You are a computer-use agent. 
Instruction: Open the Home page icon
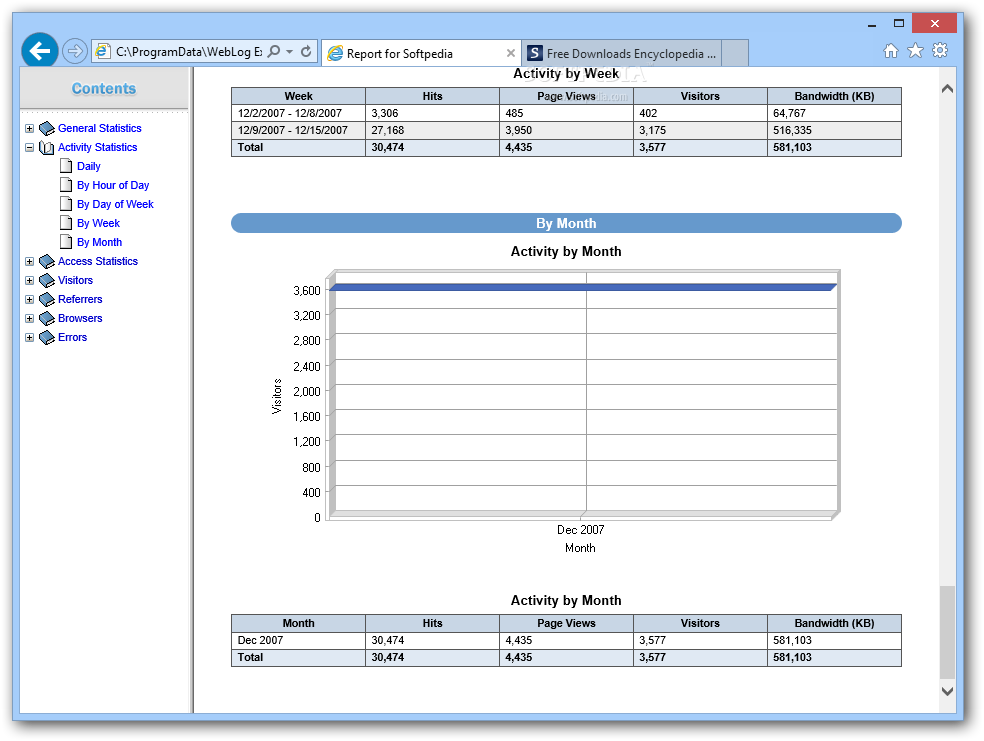[890, 51]
